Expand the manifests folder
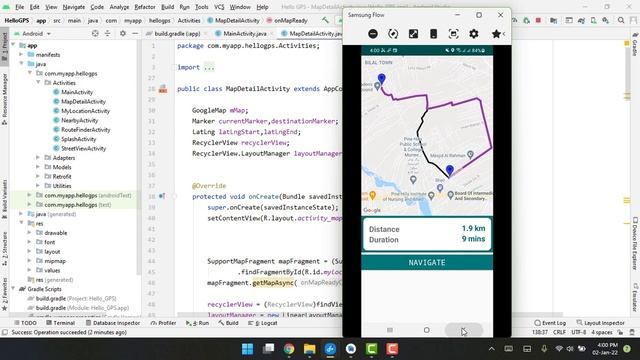Viewport: 640px width, 360px height. pyautogui.click(x=21, y=54)
